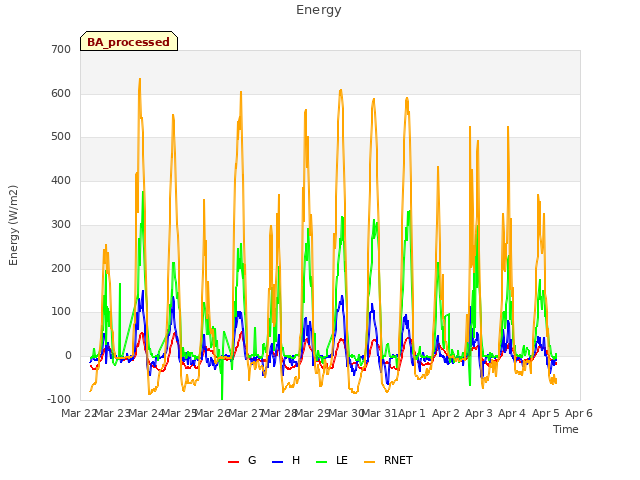Click the -100 y-axis tick label
640x480 pixels.
tap(59, 399)
